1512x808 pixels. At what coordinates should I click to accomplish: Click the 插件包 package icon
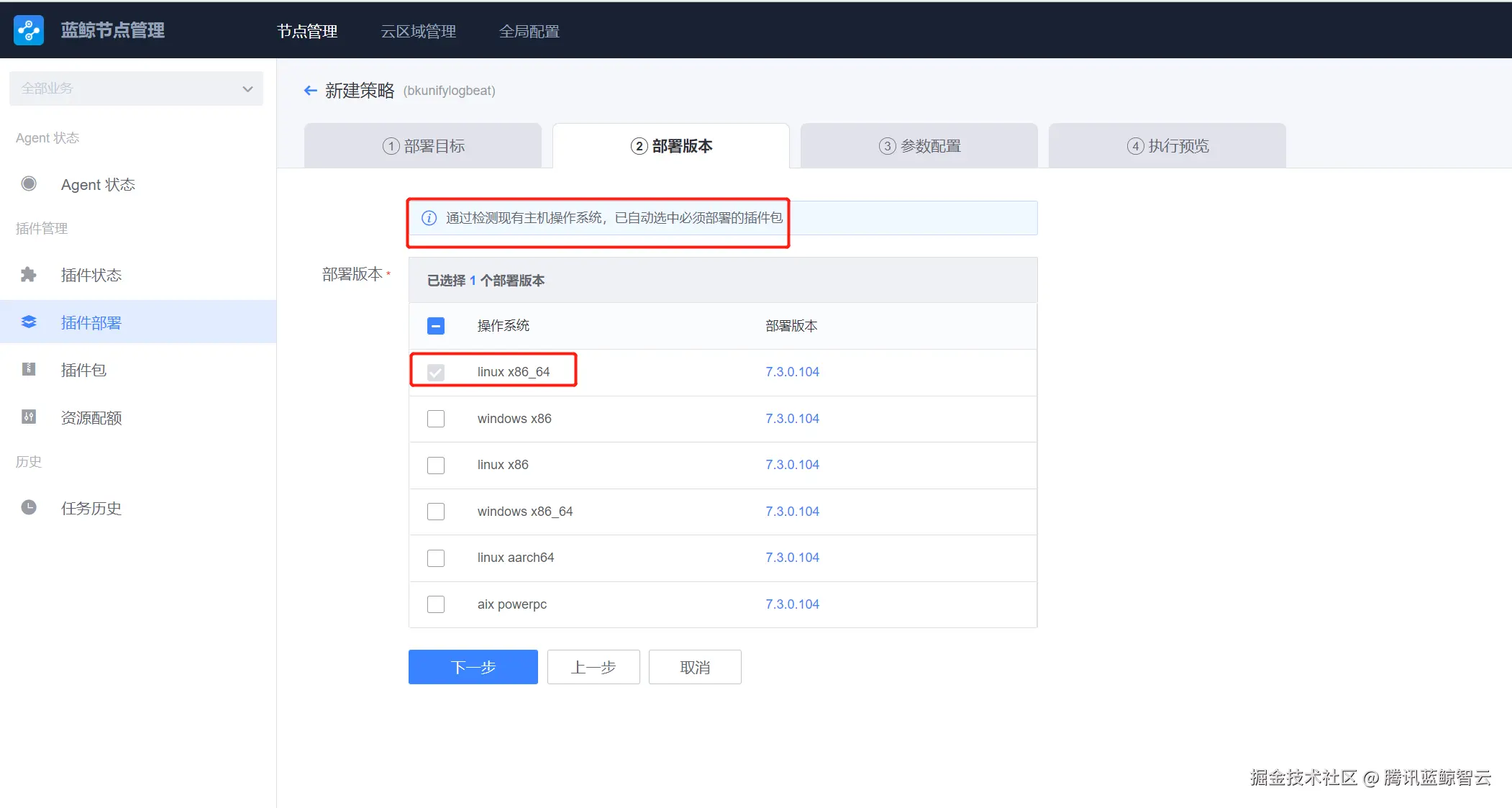click(x=29, y=369)
